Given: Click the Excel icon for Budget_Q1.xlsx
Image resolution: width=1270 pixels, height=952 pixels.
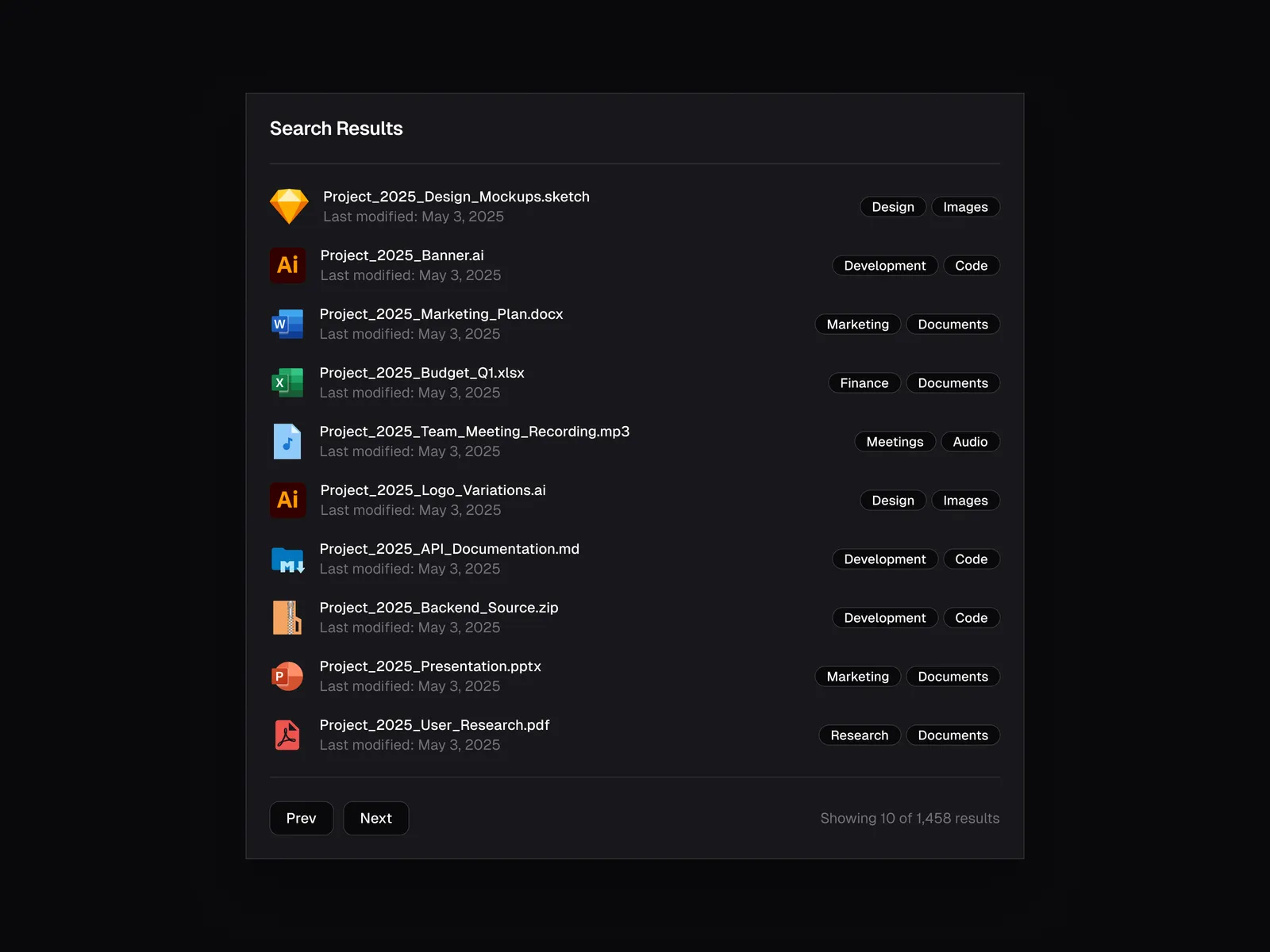Looking at the screenshot, I should [x=287, y=382].
